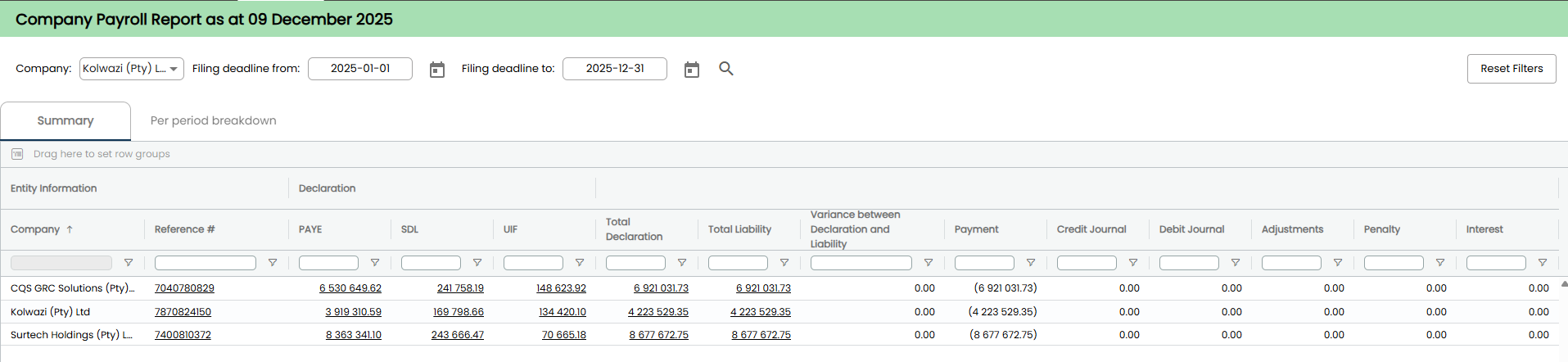Image resolution: width=1568 pixels, height=362 pixels.
Task: Click the Payment filter text box
Action: pos(984,263)
